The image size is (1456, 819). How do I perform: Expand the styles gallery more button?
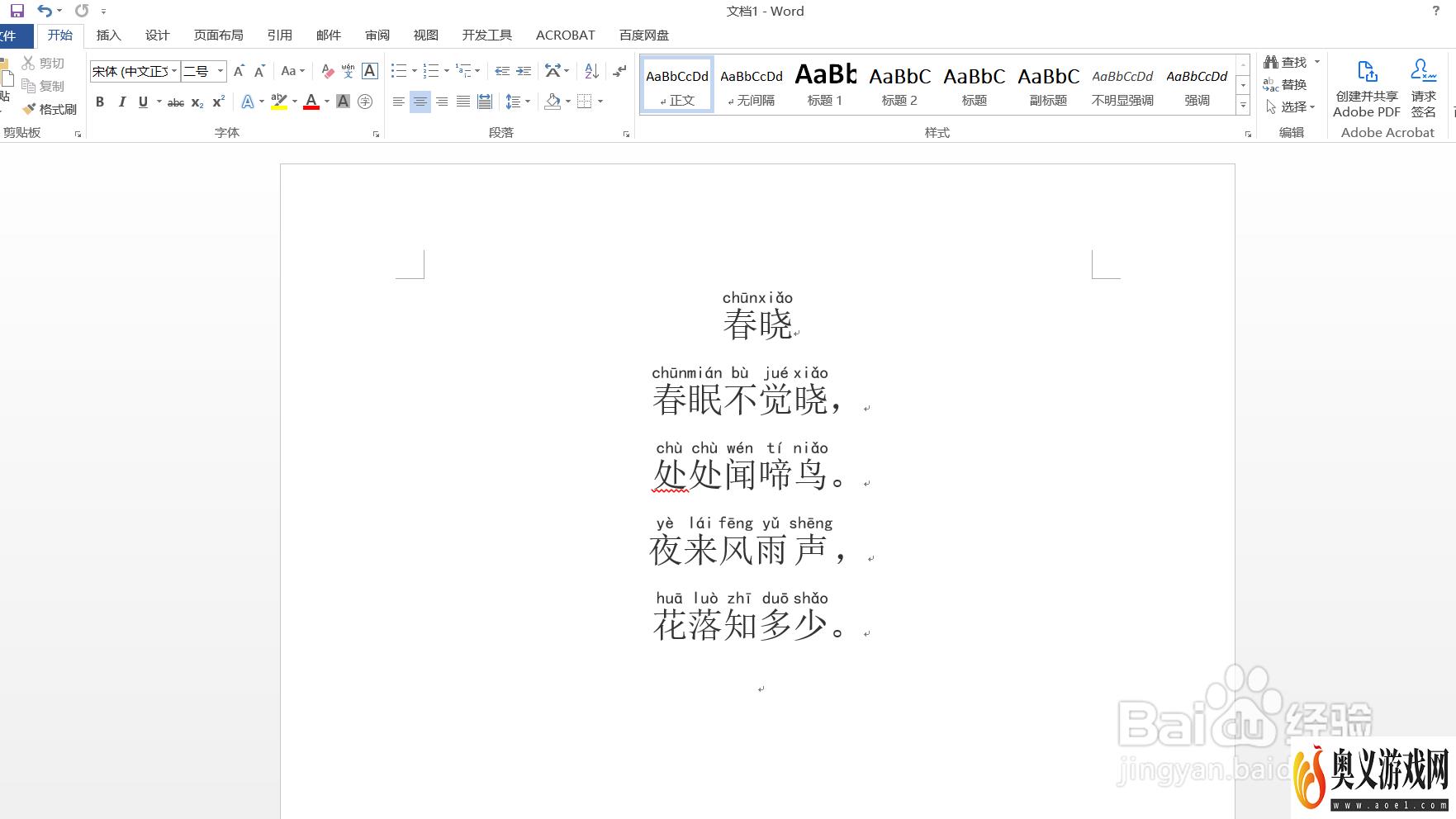click(x=1243, y=105)
